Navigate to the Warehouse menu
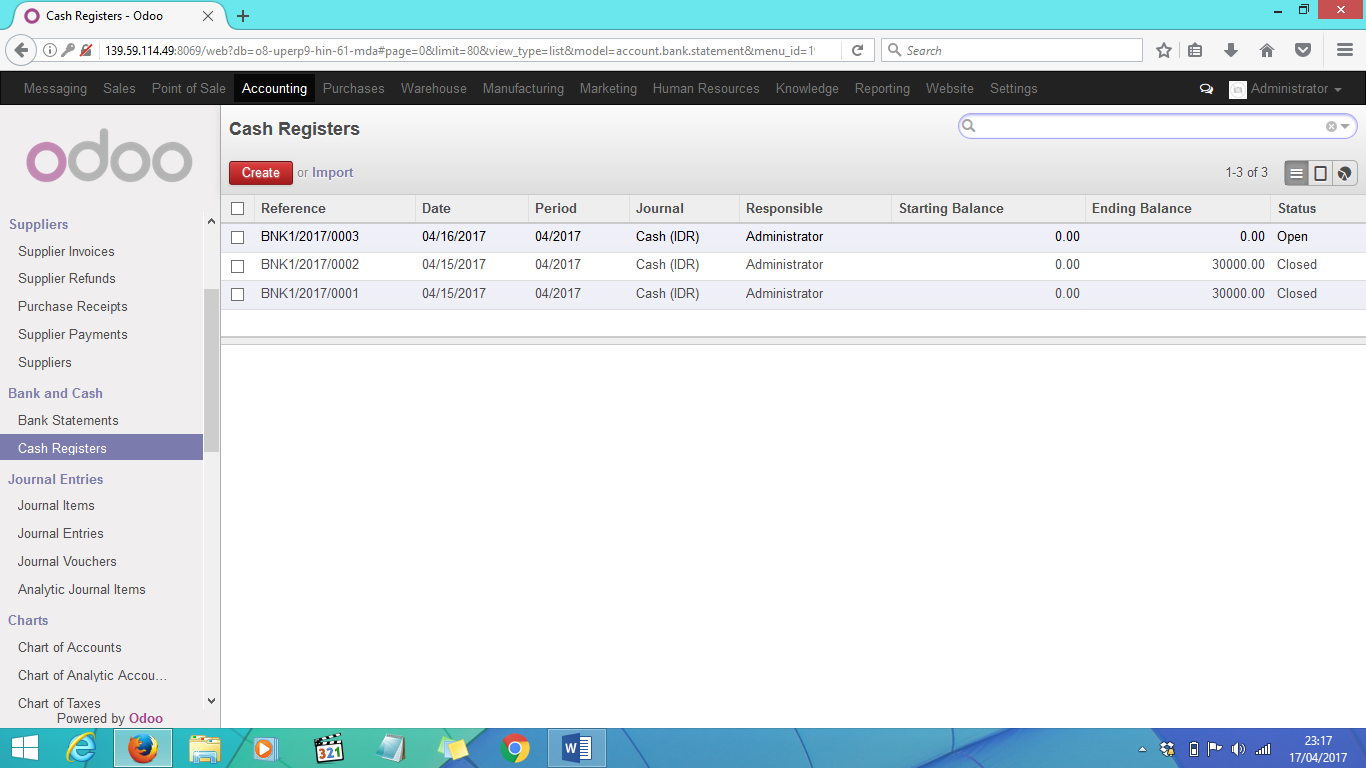 point(434,88)
